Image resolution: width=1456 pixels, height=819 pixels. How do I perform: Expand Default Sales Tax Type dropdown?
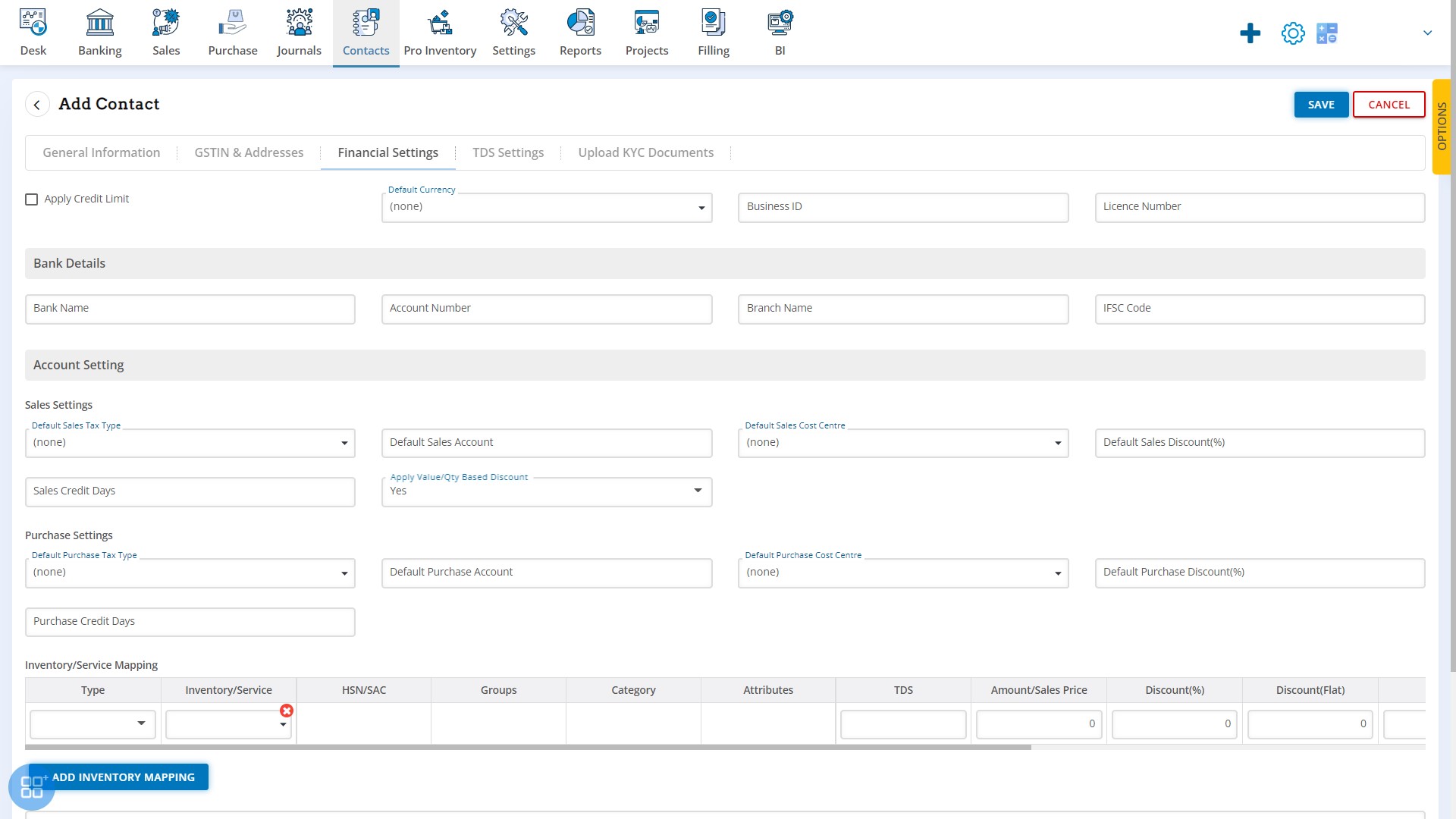tap(345, 443)
